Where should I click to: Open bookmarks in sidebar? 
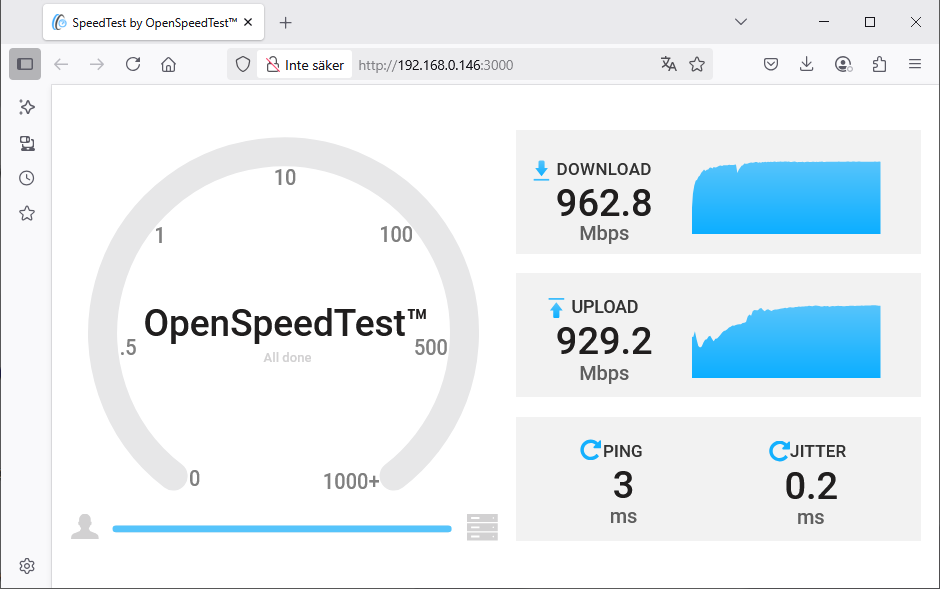coord(26,213)
